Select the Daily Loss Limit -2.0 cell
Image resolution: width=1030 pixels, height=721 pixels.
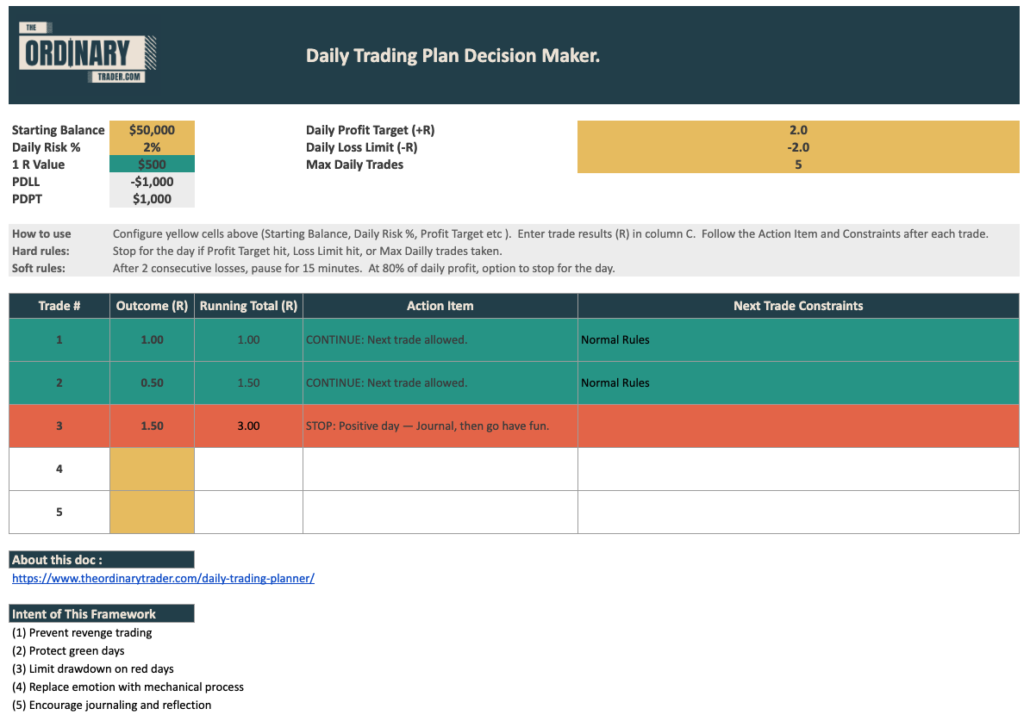[798, 147]
